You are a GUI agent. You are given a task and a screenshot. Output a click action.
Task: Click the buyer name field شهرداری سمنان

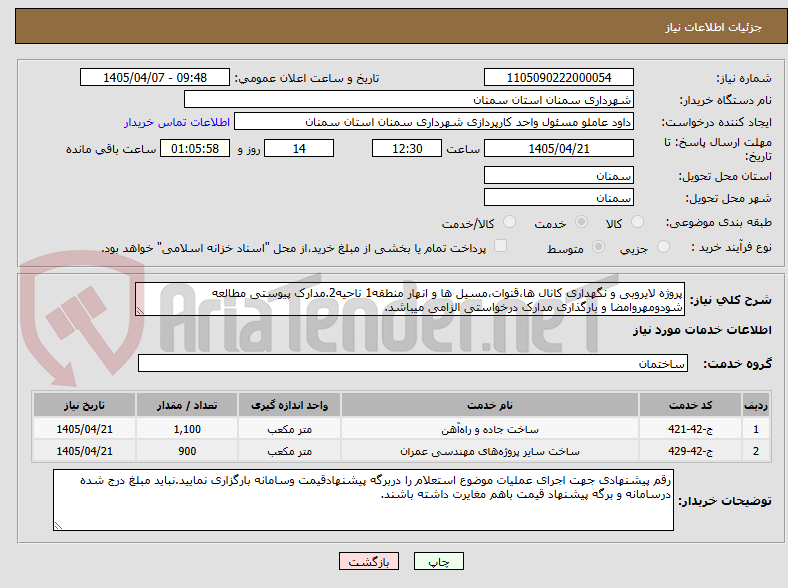[409, 100]
